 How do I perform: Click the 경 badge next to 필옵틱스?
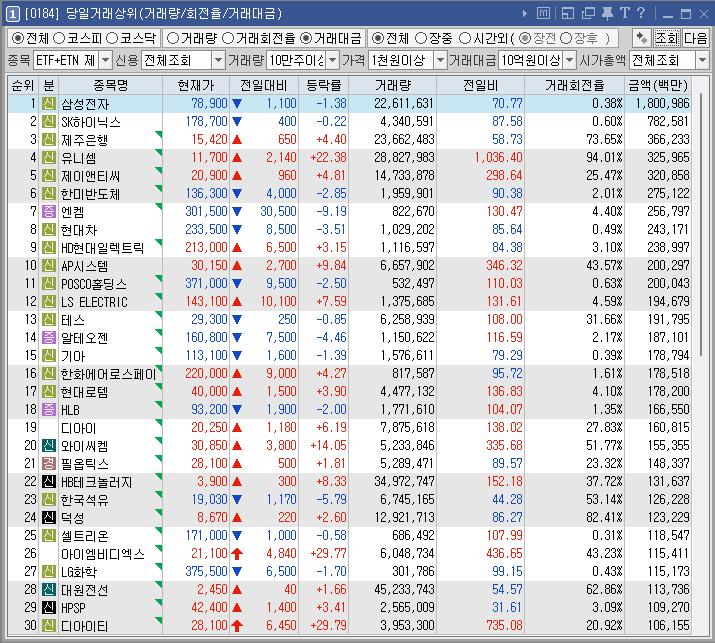[49, 463]
